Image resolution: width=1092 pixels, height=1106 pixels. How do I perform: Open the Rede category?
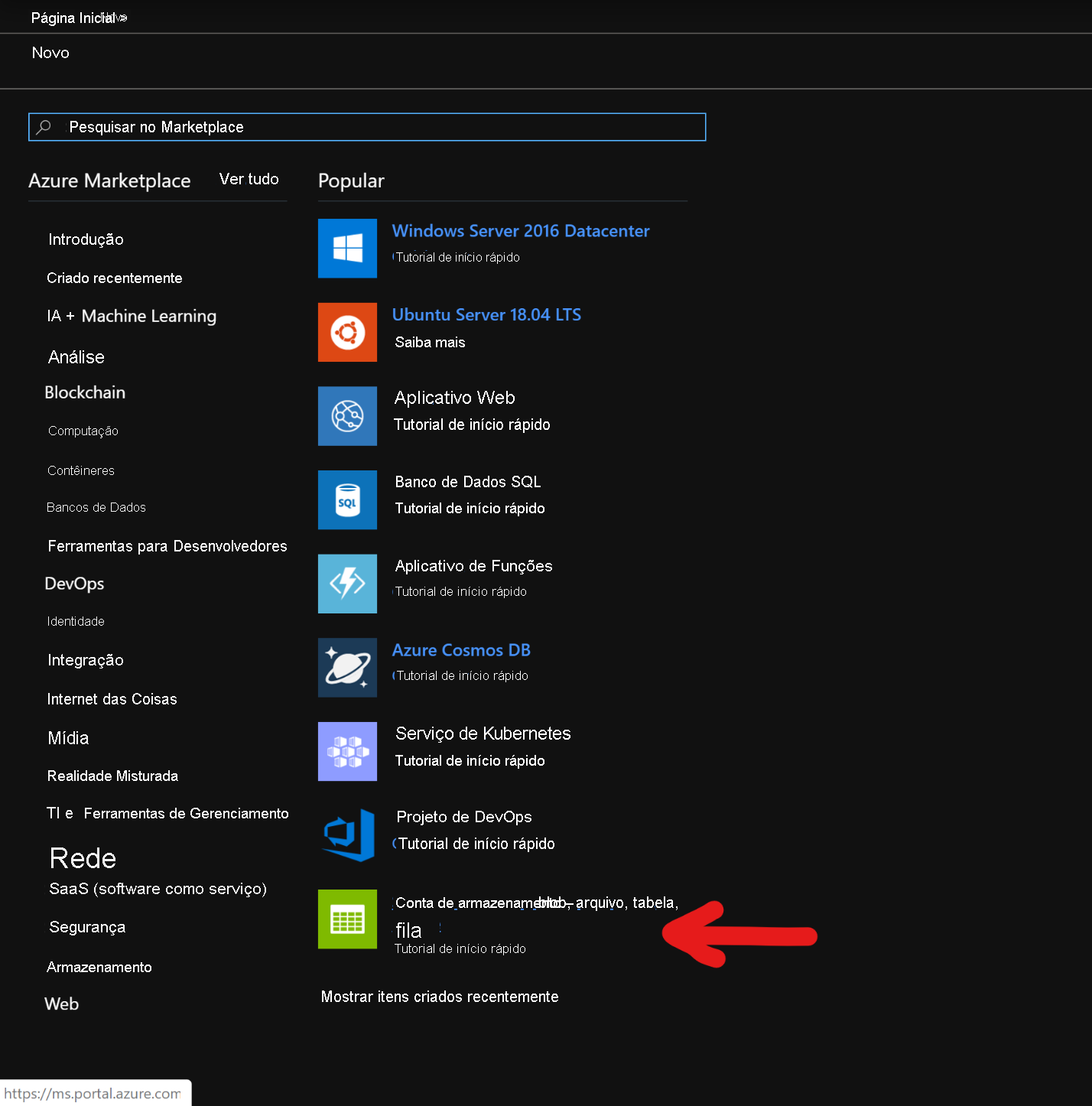click(83, 858)
